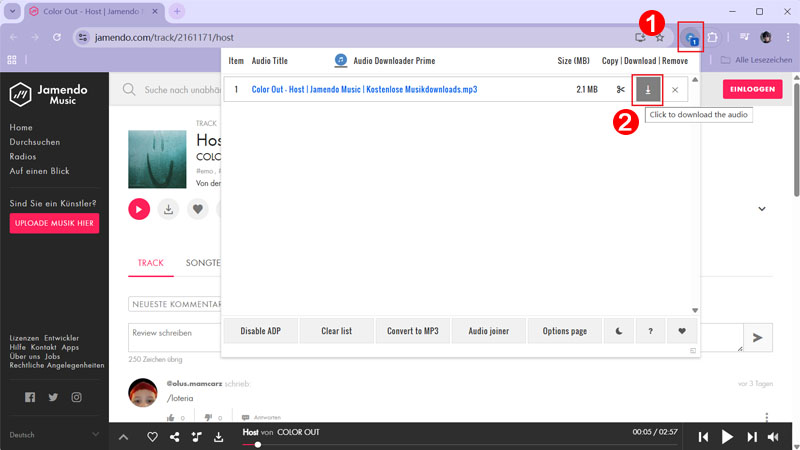The image size is (800, 450).
Task: Open the NEUESTE KOMMENTARE sort dropdown
Action: 174,304
